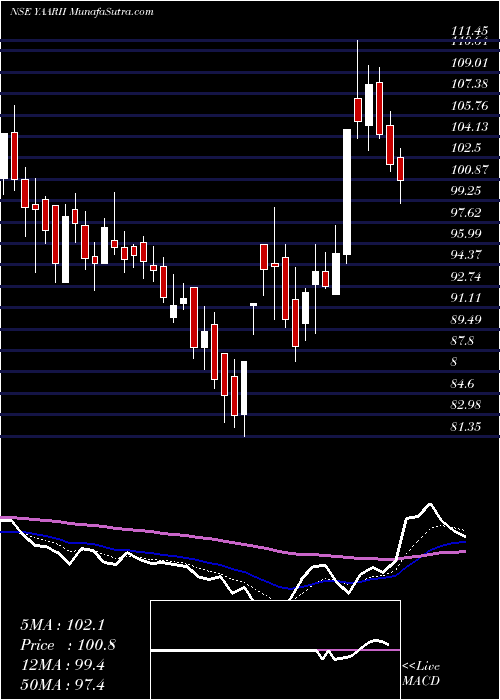Click the 107.38 price label
Viewport: 500px width, 700px height.
click(x=469, y=84)
